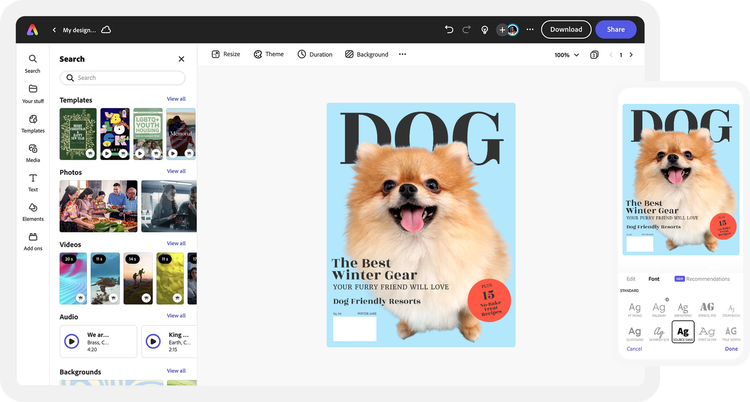Click the Resize tool in toolbar
Image resolution: width=750 pixels, height=402 pixels.
pyautogui.click(x=225, y=54)
